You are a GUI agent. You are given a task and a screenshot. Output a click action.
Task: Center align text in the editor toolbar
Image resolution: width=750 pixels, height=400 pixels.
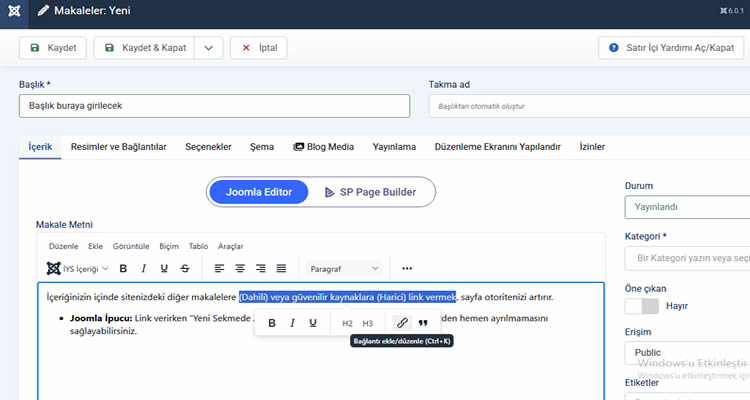click(x=240, y=269)
